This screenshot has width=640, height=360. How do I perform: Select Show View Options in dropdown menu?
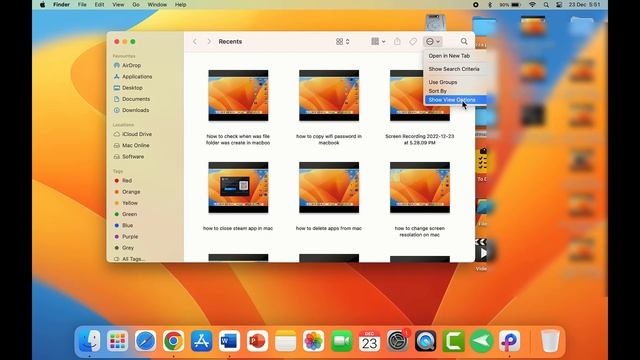click(456, 100)
